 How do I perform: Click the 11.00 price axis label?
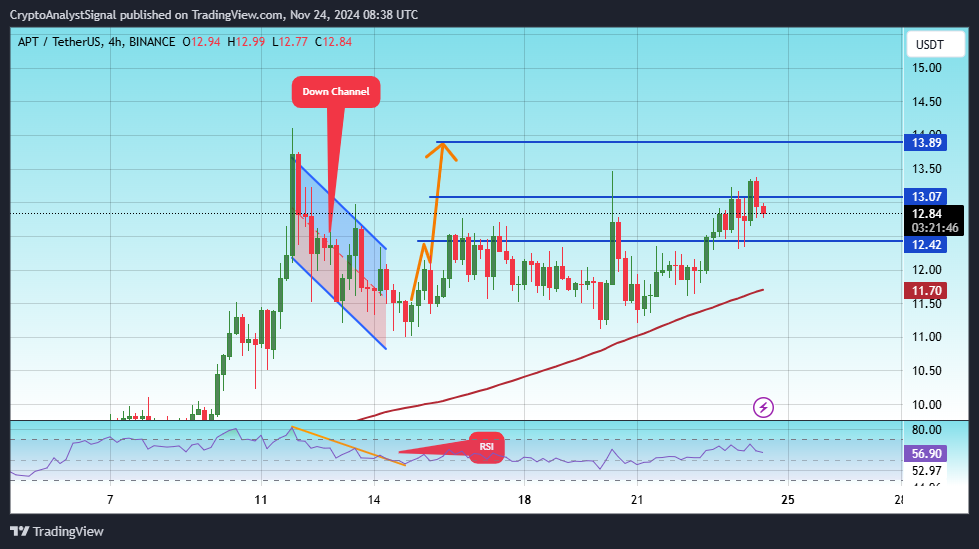click(x=927, y=337)
